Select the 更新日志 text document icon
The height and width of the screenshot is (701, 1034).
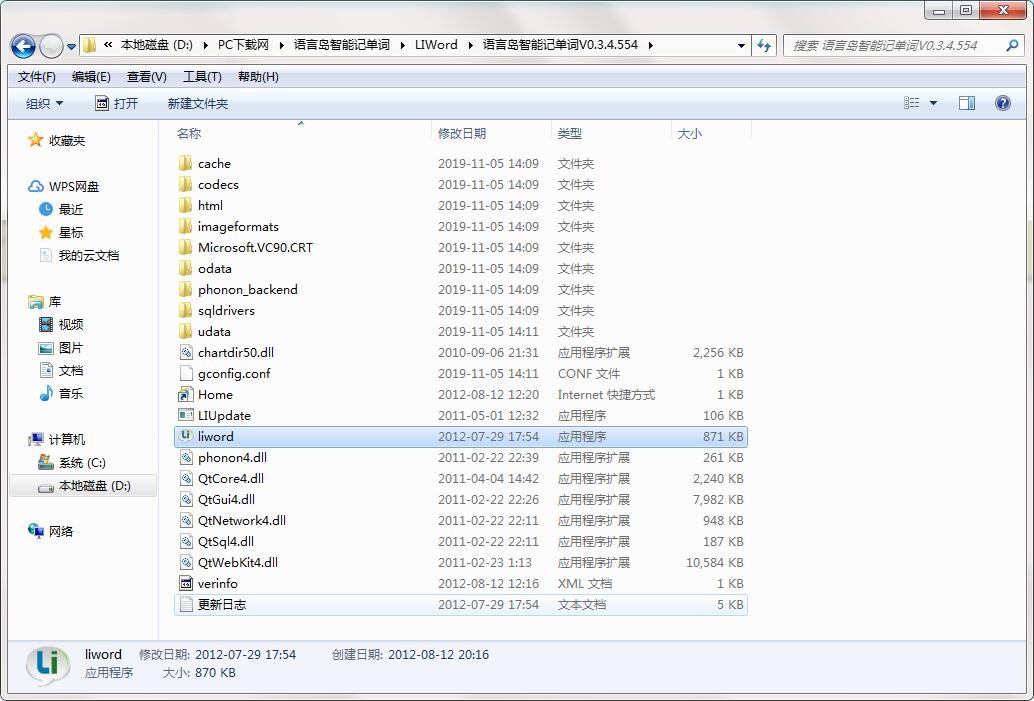coord(186,604)
